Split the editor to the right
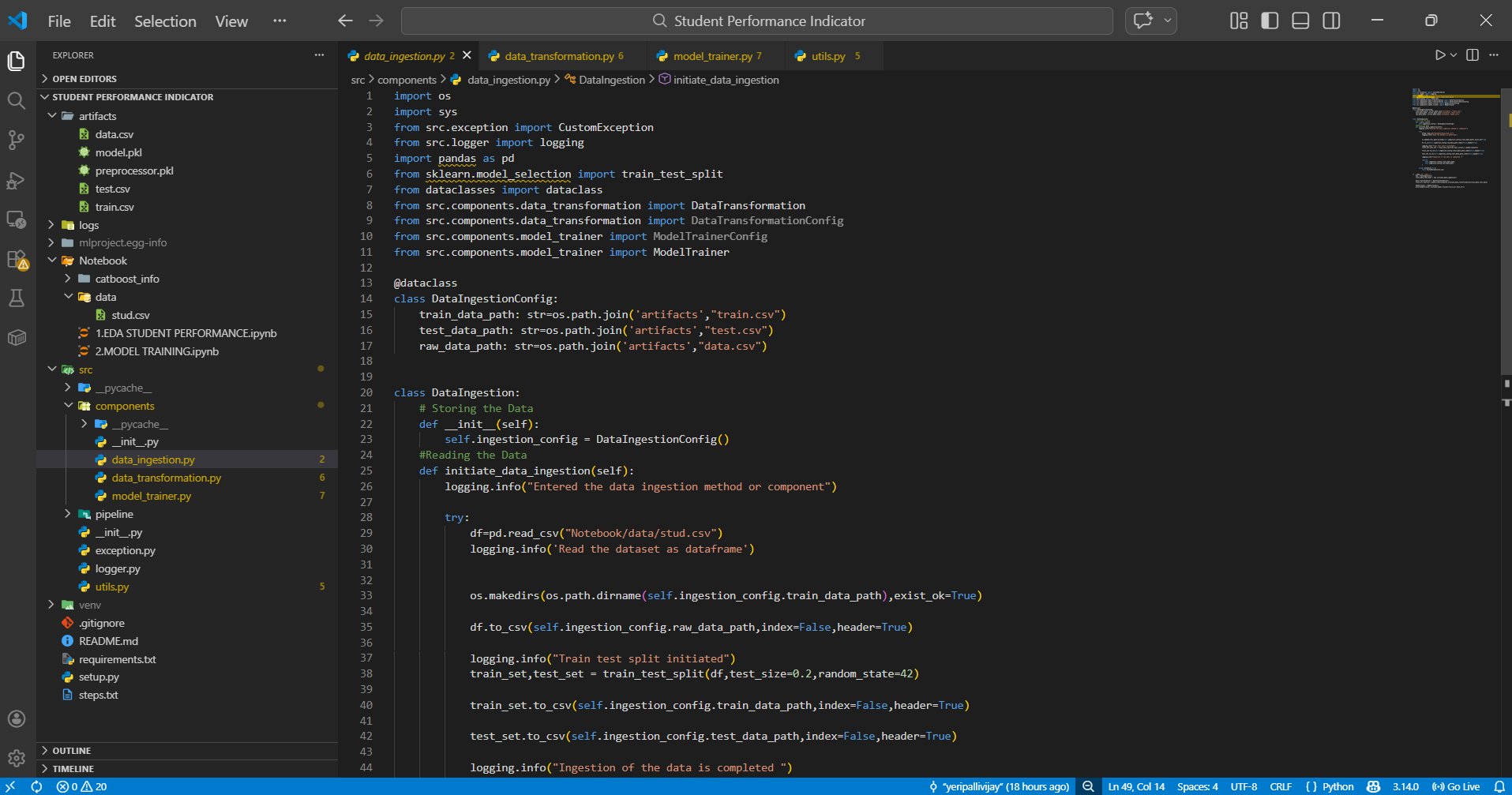 pos(1473,55)
